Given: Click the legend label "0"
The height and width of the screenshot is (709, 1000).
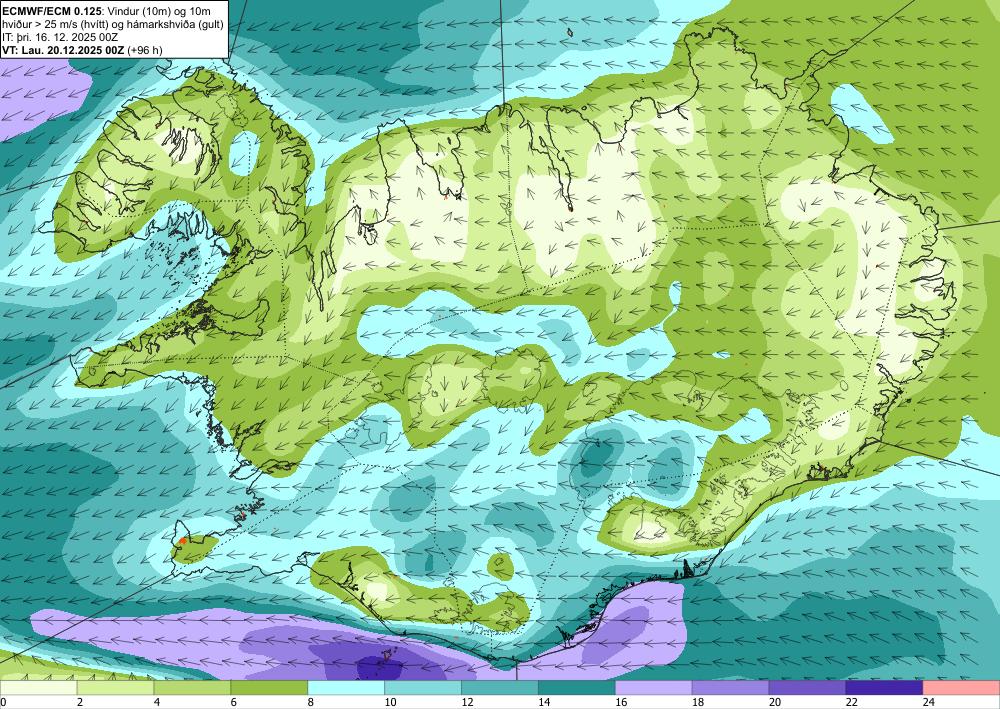Looking at the screenshot, I should point(3,702).
